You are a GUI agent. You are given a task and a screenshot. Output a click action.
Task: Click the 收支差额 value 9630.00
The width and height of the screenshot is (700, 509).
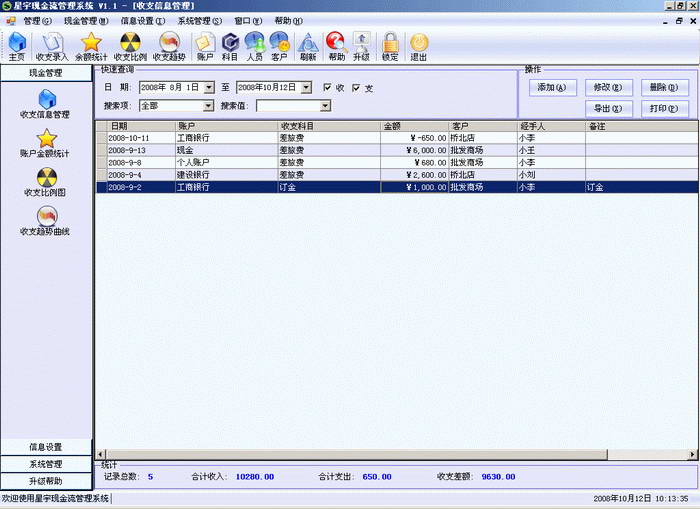coord(498,477)
